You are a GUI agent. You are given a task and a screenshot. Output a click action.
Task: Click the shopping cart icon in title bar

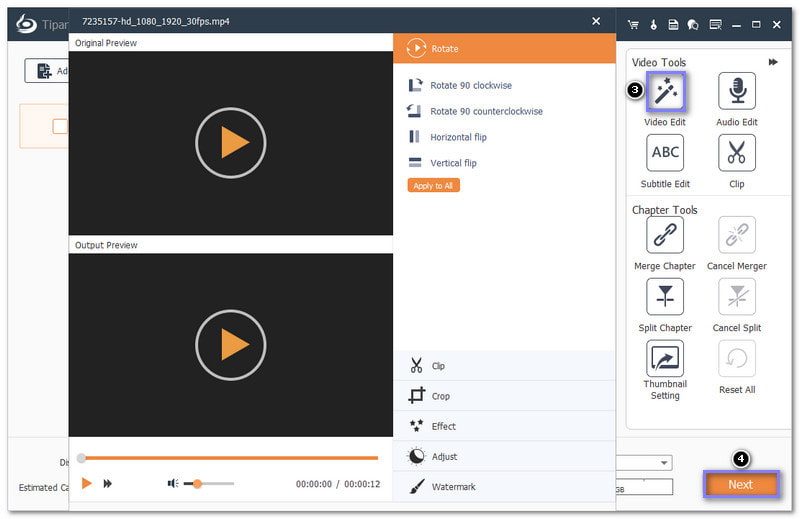[633, 23]
